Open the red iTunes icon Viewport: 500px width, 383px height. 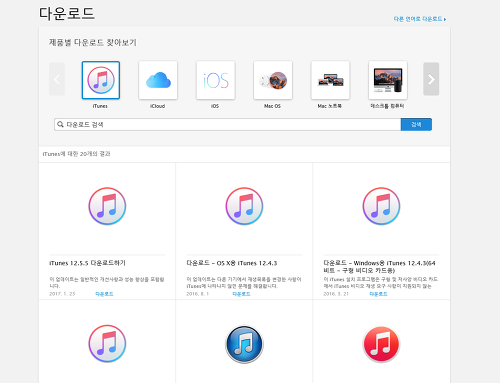click(x=381, y=344)
